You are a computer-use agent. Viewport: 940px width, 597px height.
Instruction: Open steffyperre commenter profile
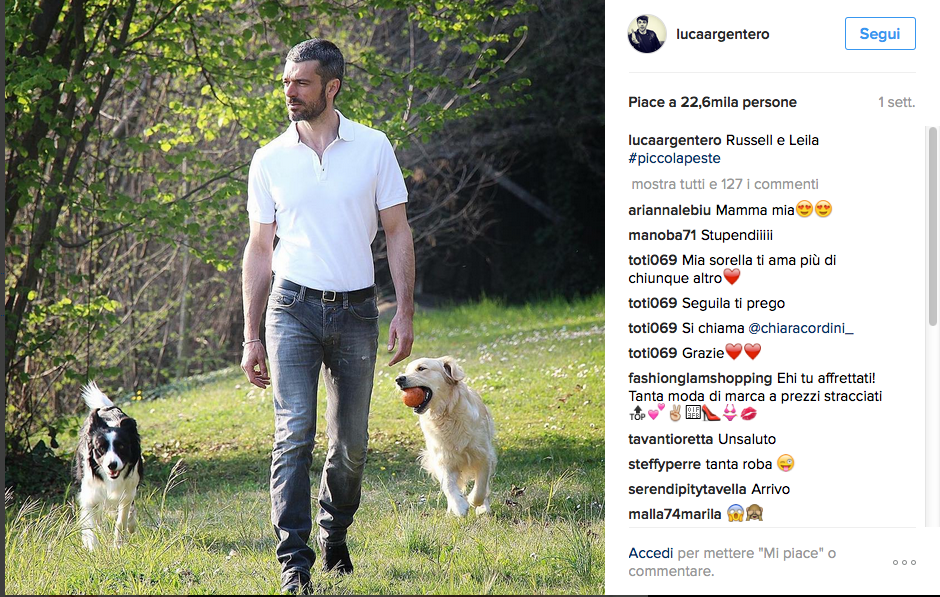(x=661, y=464)
